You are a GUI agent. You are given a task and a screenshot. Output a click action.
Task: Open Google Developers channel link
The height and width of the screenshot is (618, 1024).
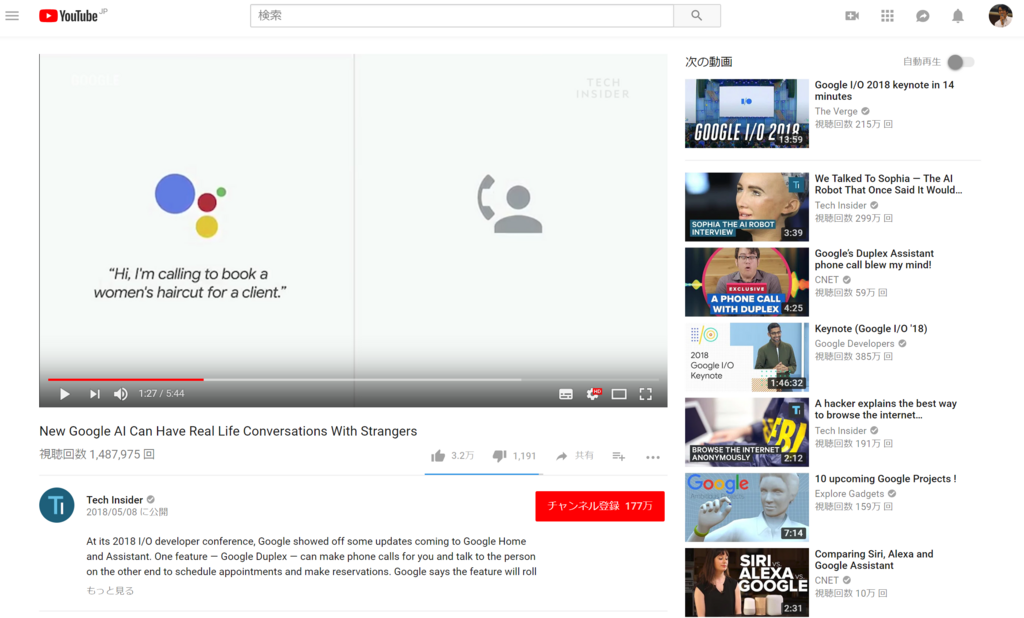pos(854,344)
